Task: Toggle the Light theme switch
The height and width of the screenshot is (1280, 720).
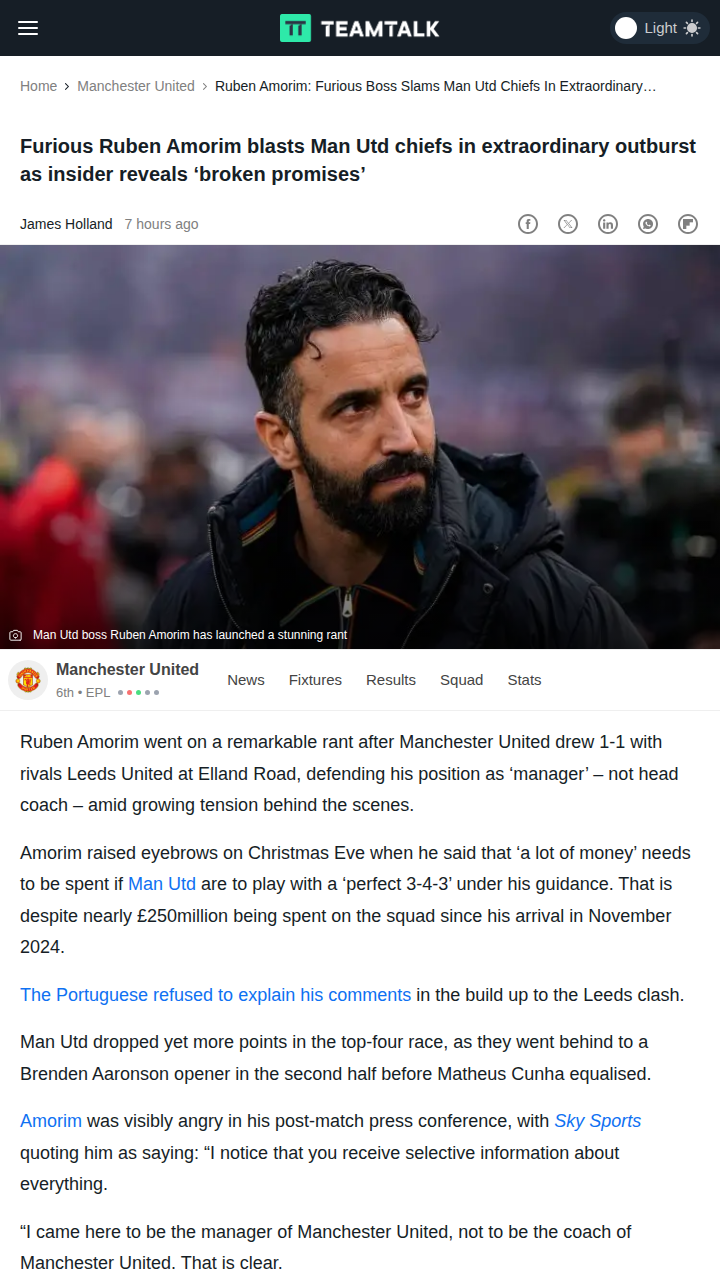Action: point(658,28)
